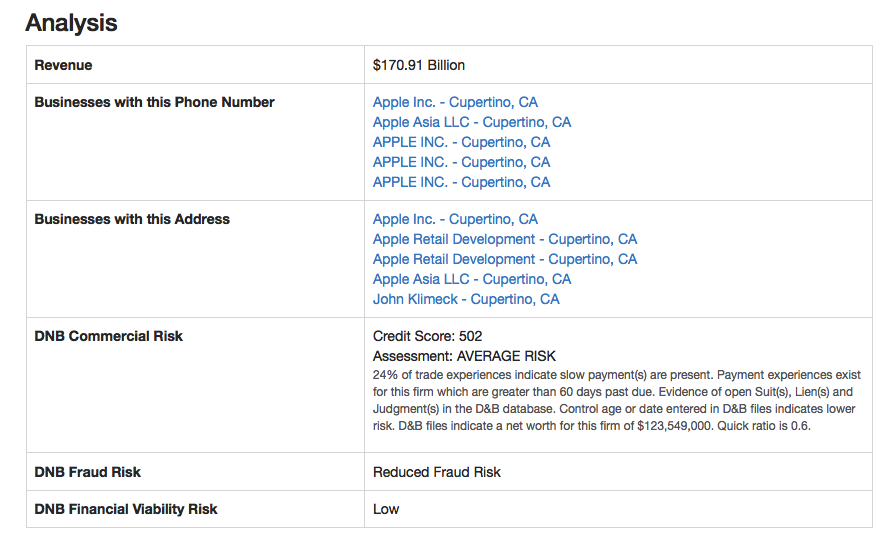Open Apple Asia LLC link in Address row
This screenshot has width=890, height=552.
click(472, 279)
